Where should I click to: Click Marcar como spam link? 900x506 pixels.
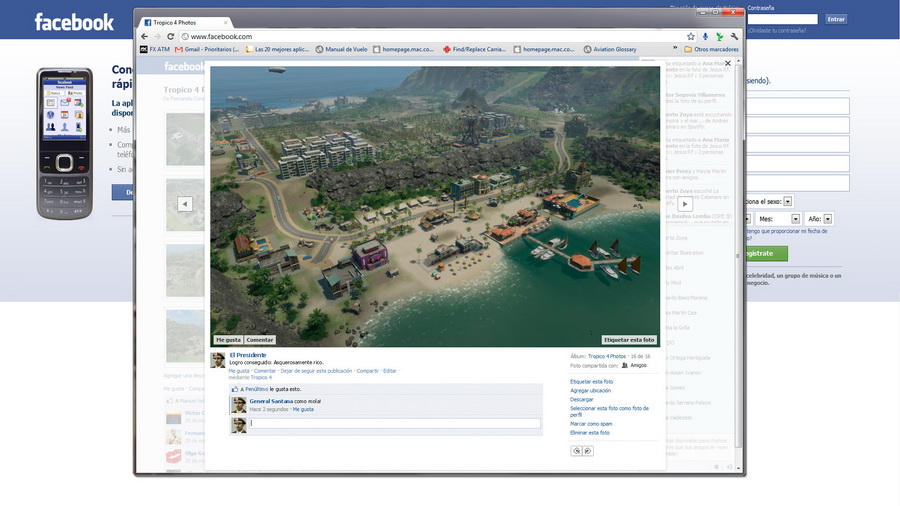click(591, 424)
